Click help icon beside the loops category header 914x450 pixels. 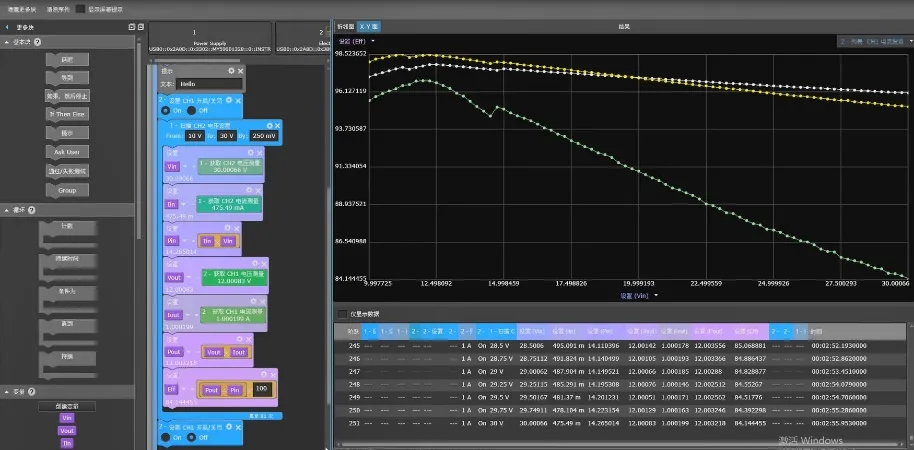(x=31, y=210)
